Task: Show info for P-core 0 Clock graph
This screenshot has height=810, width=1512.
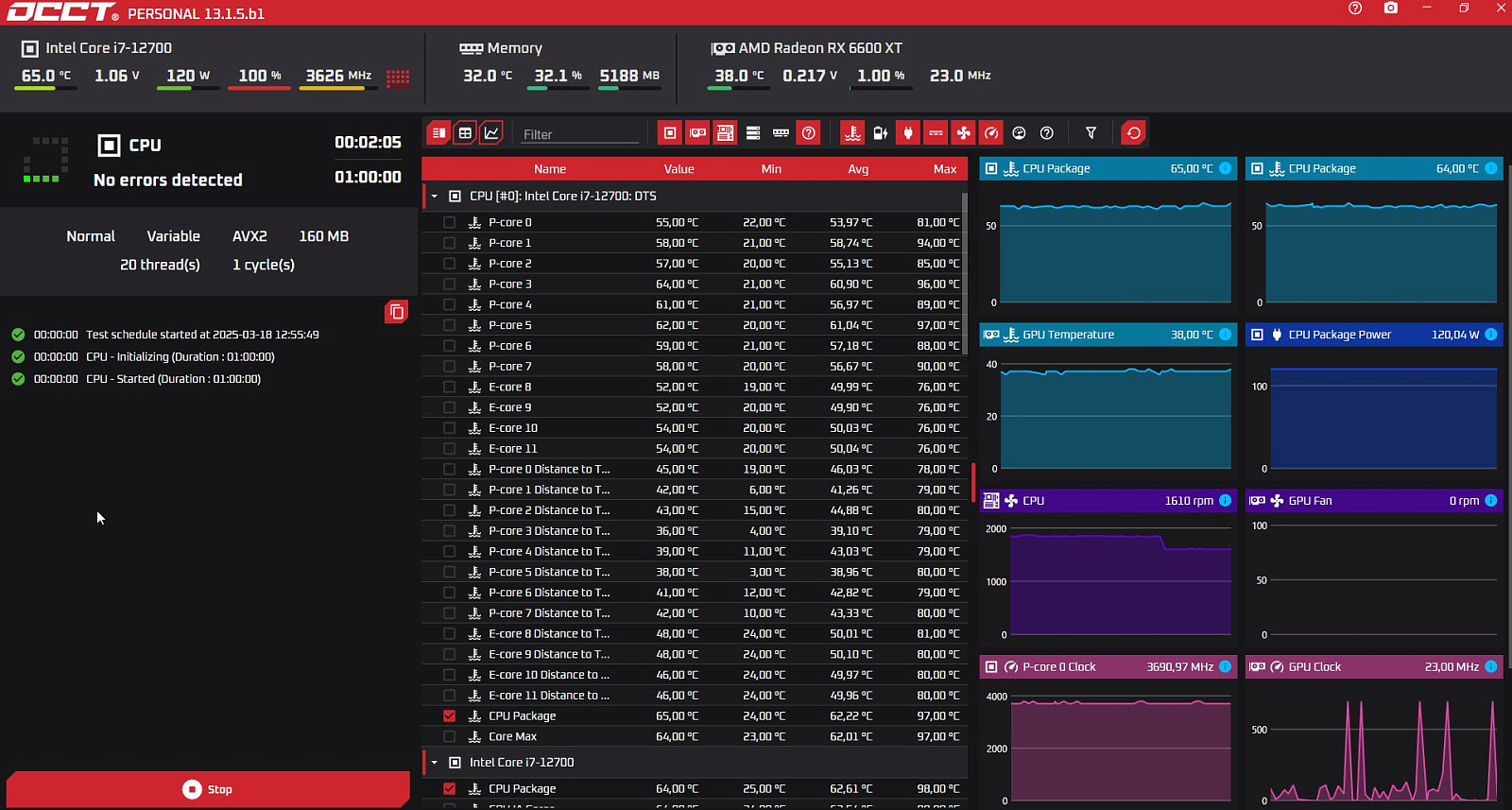Action: [1226, 667]
